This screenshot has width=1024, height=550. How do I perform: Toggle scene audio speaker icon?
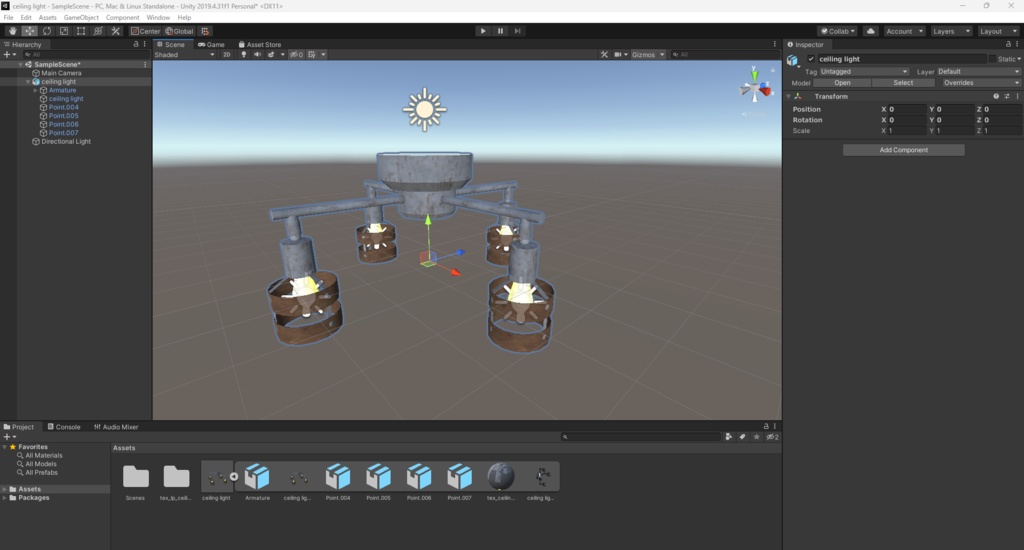257,54
